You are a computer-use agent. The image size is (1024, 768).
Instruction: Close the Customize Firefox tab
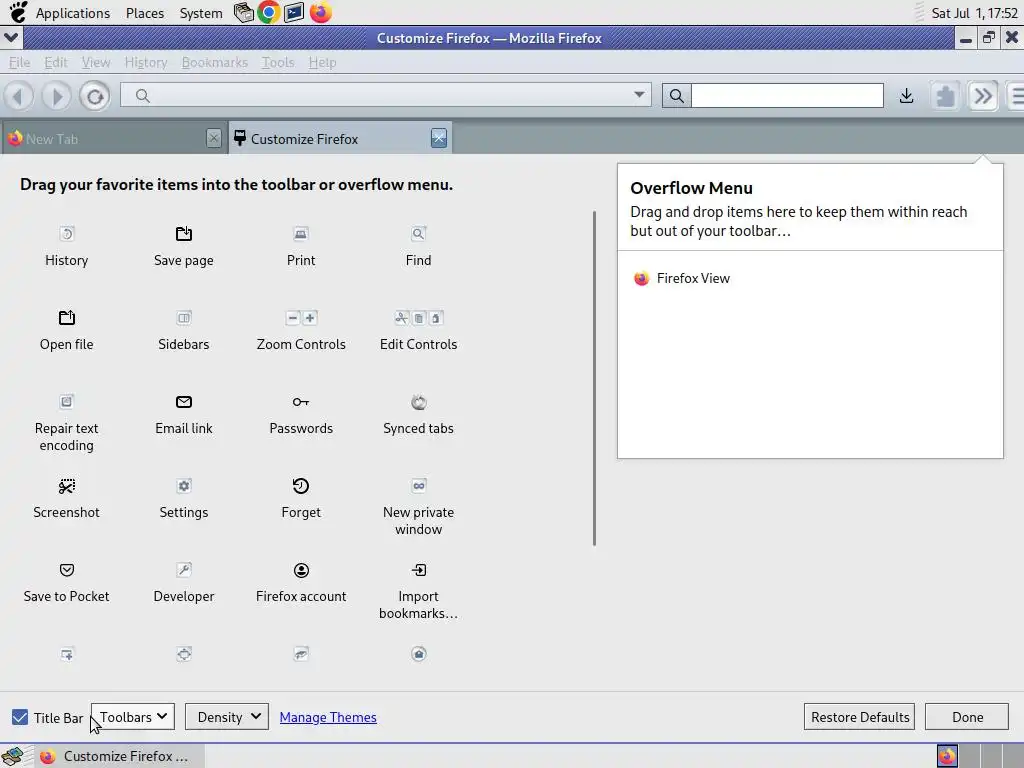pos(439,138)
